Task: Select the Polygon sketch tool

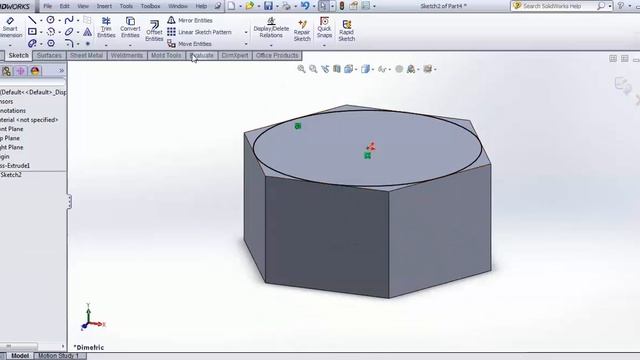Action: 51,43
